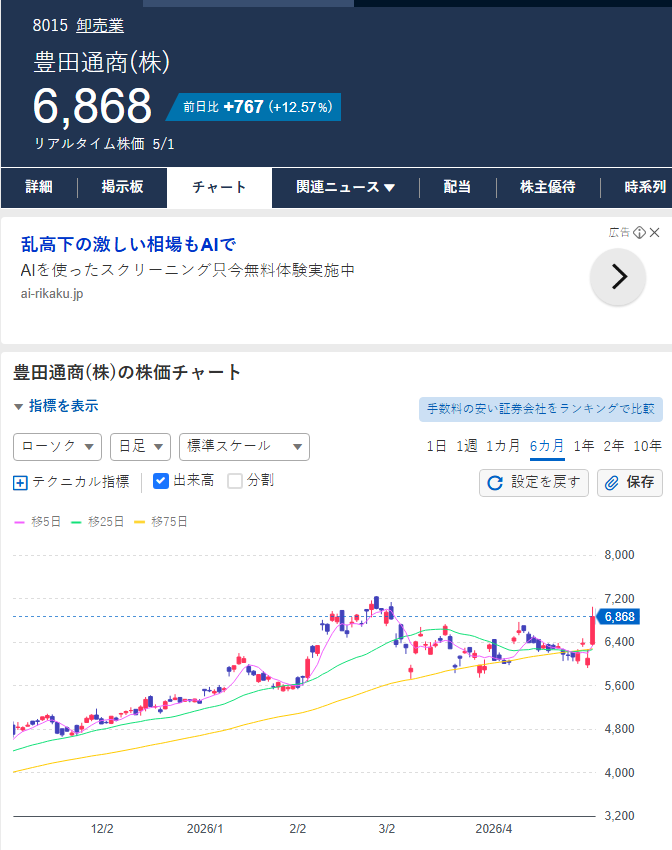
Task: Click the ad text AIを使ったスクリーニング只今無料体験実施中
Action: coord(188,270)
